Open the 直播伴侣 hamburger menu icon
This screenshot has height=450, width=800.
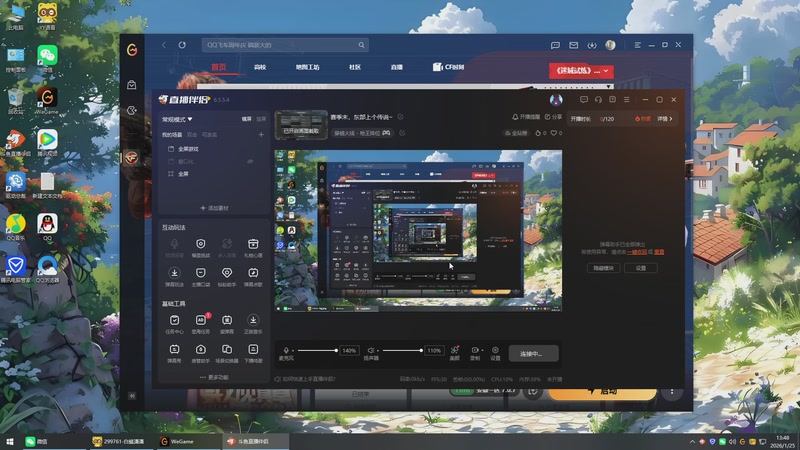(x=627, y=99)
